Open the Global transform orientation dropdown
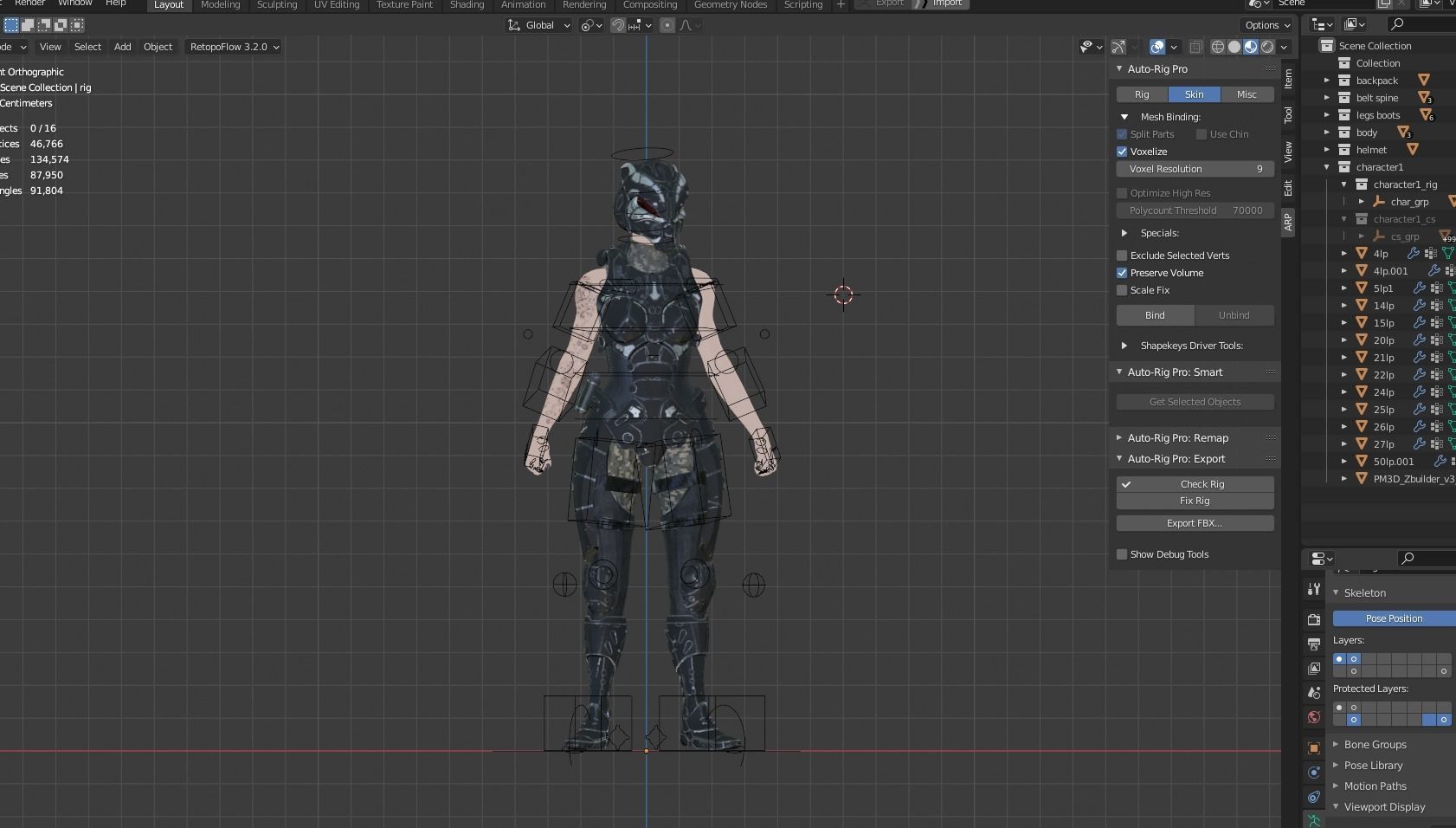The width and height of the screenshot is (1456, 828). (x=538, y=25)
